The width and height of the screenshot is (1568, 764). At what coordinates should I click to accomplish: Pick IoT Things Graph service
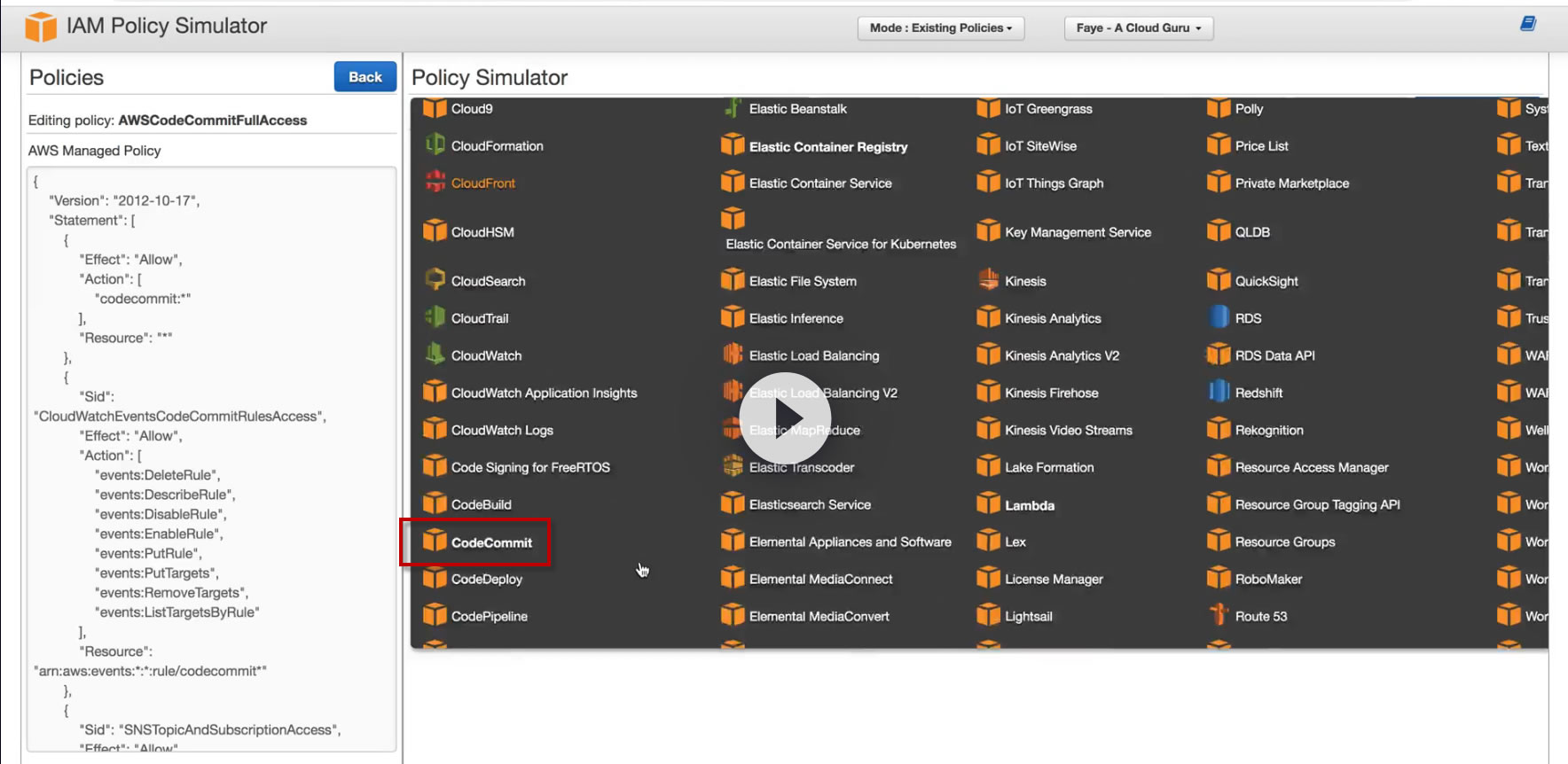[x=1054, y=183]
